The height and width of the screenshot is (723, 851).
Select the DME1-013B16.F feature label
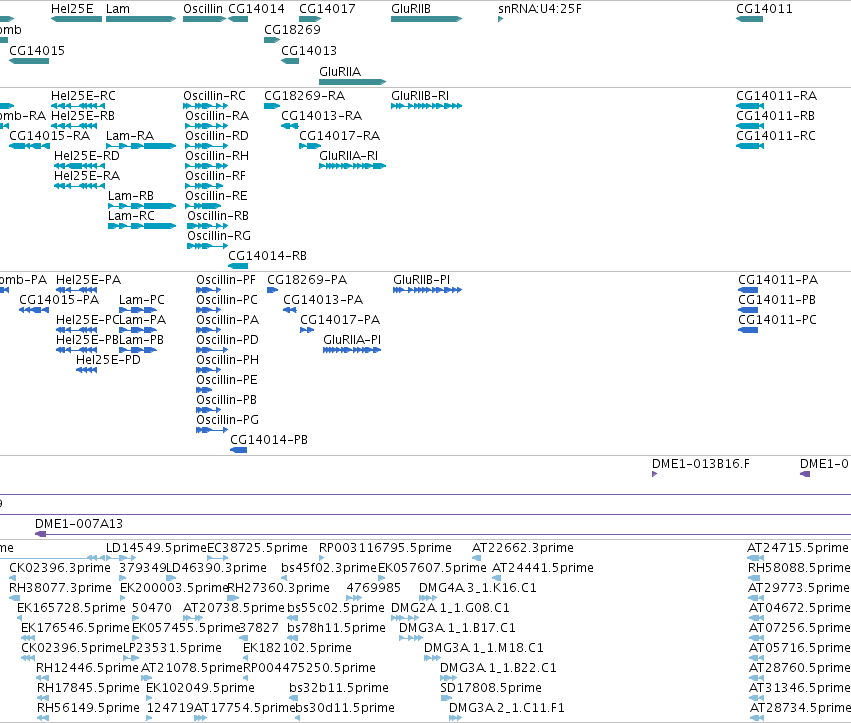pos(701,464)
